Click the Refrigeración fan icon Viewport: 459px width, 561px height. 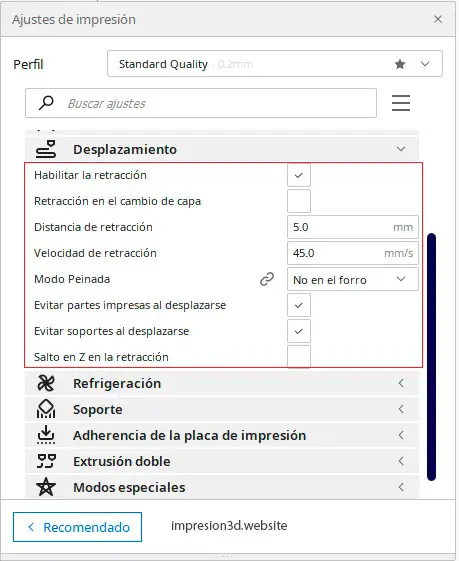(46, 383)
